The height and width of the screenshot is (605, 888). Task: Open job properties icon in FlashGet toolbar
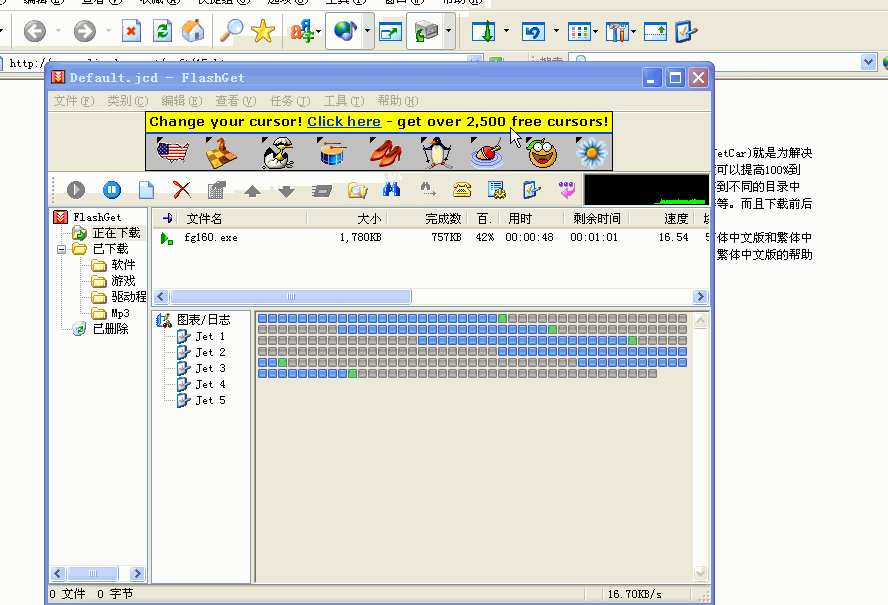[216, 190]
